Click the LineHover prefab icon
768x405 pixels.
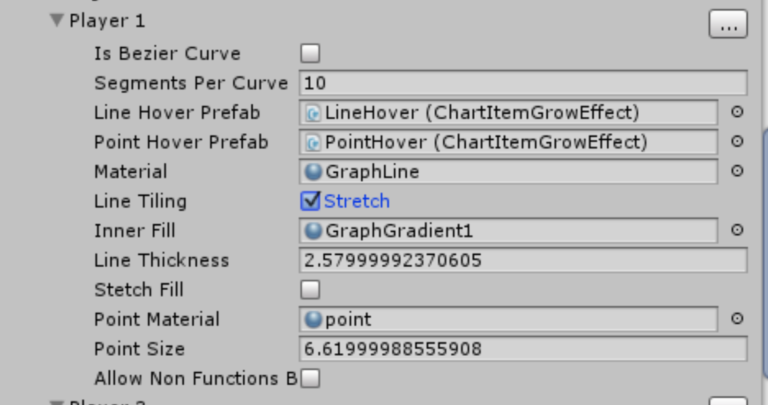click(x=313, y=113)
